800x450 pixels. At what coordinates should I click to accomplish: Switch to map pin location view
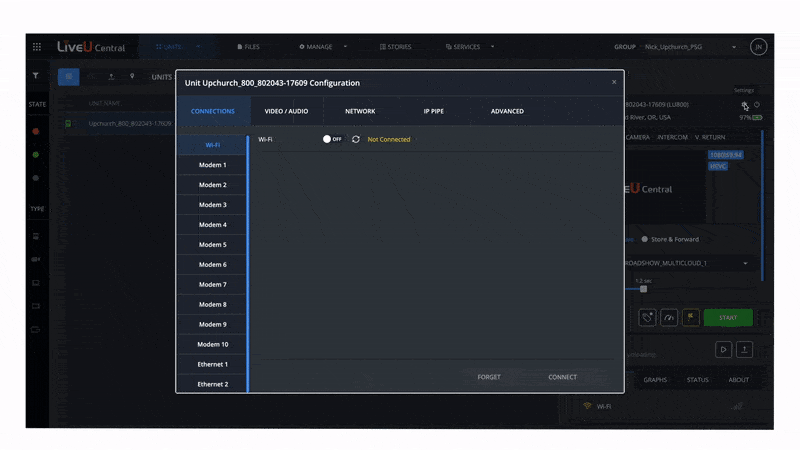tap(132, 77)
